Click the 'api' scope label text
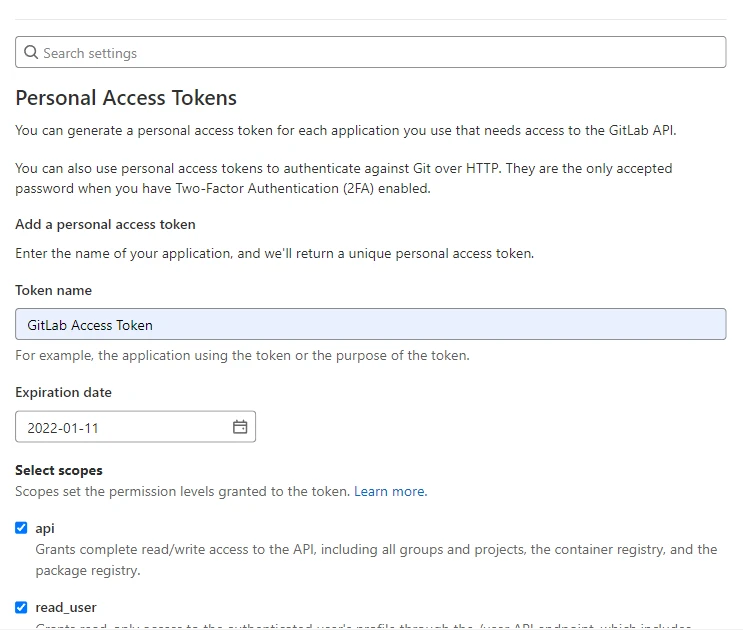The width and height of the screenshot is (743, 630). (45, 528)
